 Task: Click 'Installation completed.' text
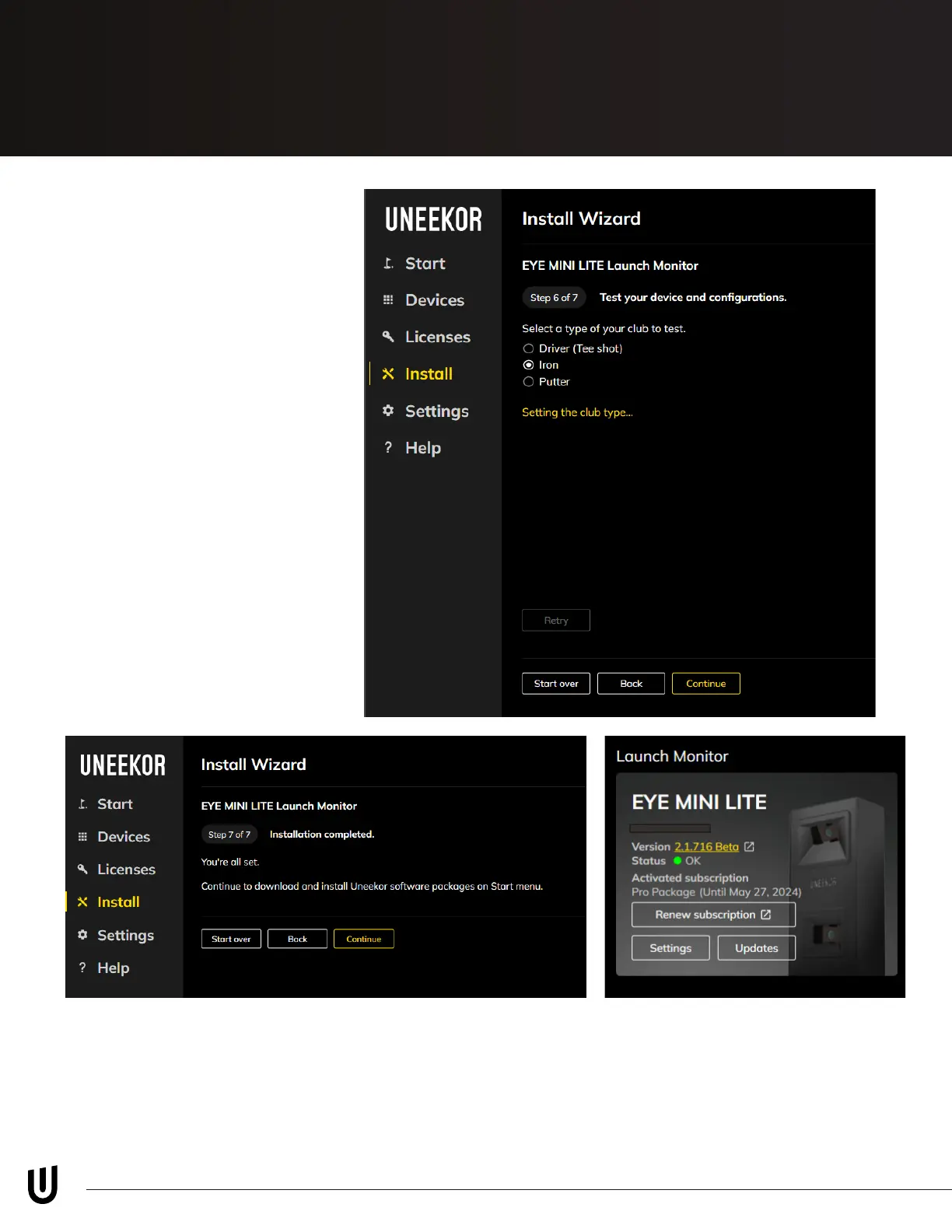(x=322, y=835)
